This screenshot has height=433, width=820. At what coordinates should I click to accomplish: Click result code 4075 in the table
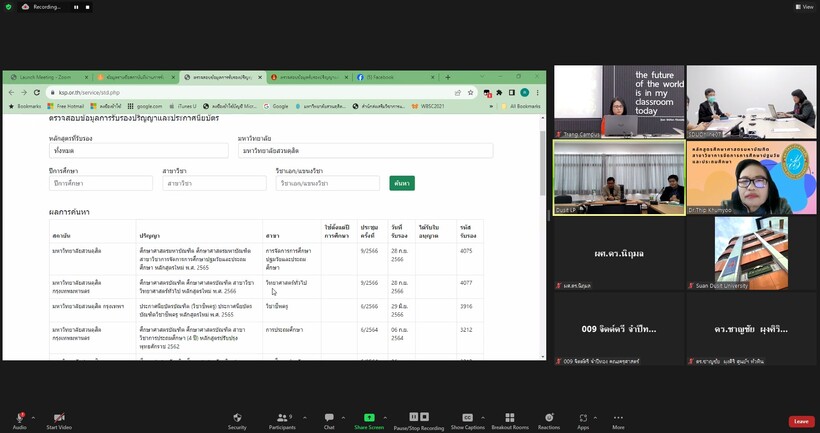point(466,251)
